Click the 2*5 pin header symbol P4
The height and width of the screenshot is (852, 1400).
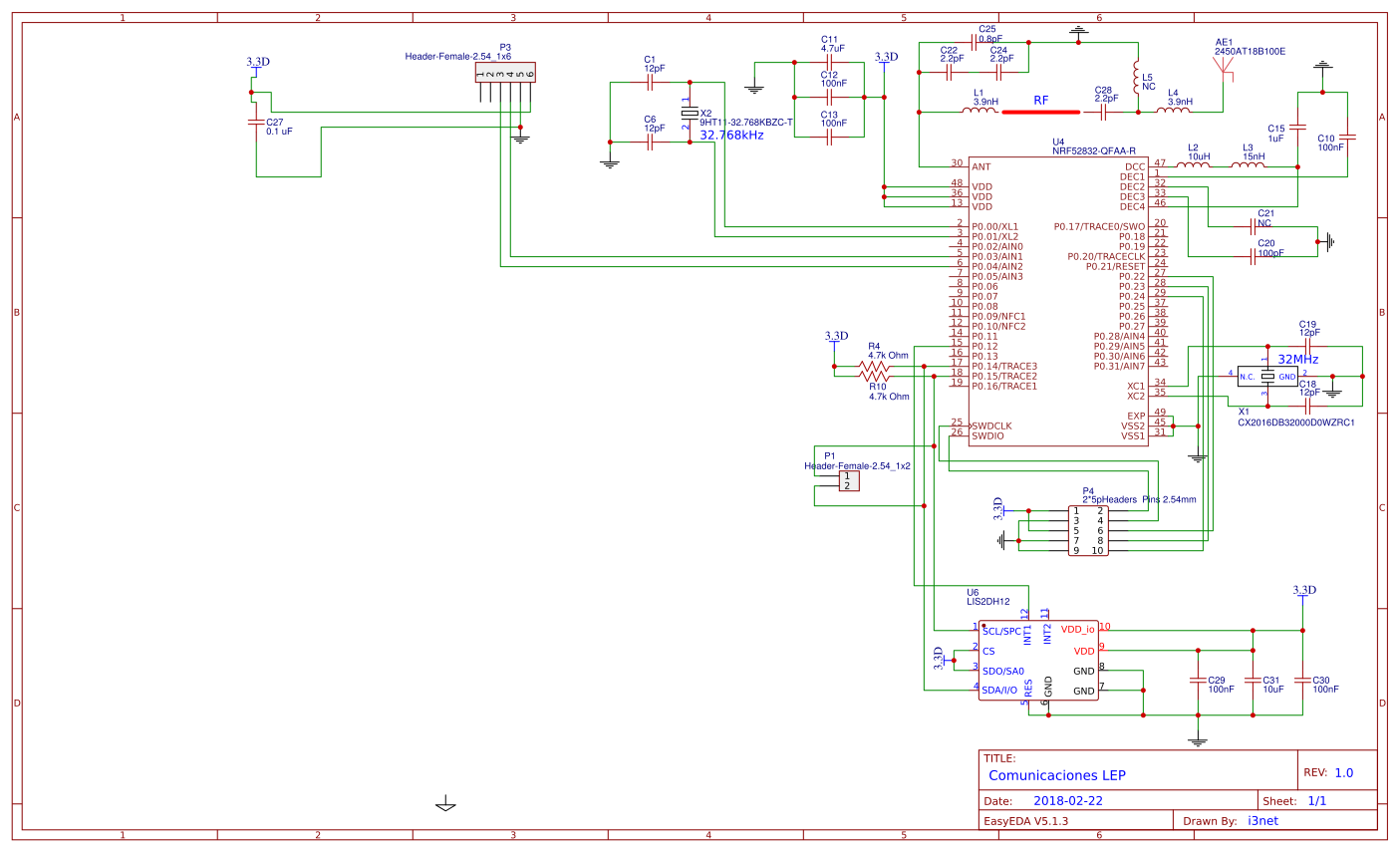tap(1086, 530)
